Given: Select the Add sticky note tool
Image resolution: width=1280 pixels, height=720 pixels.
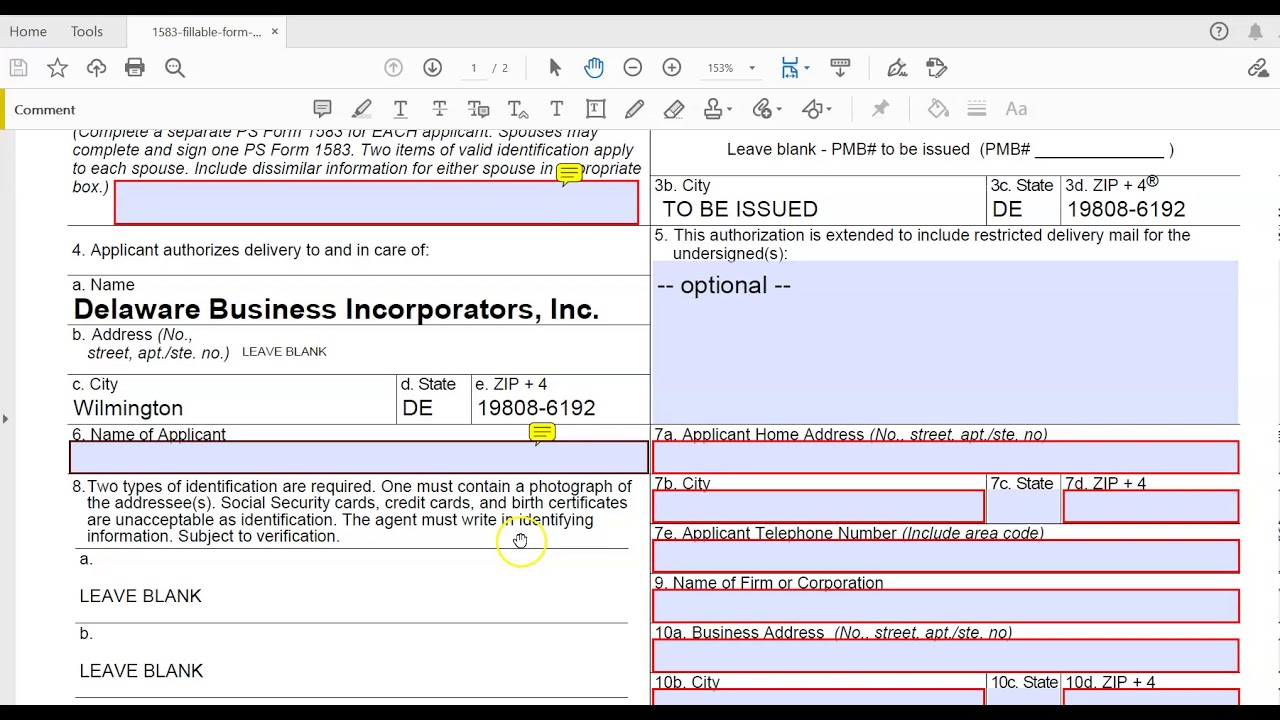Looking at the screenshot, I should point(322,109).
